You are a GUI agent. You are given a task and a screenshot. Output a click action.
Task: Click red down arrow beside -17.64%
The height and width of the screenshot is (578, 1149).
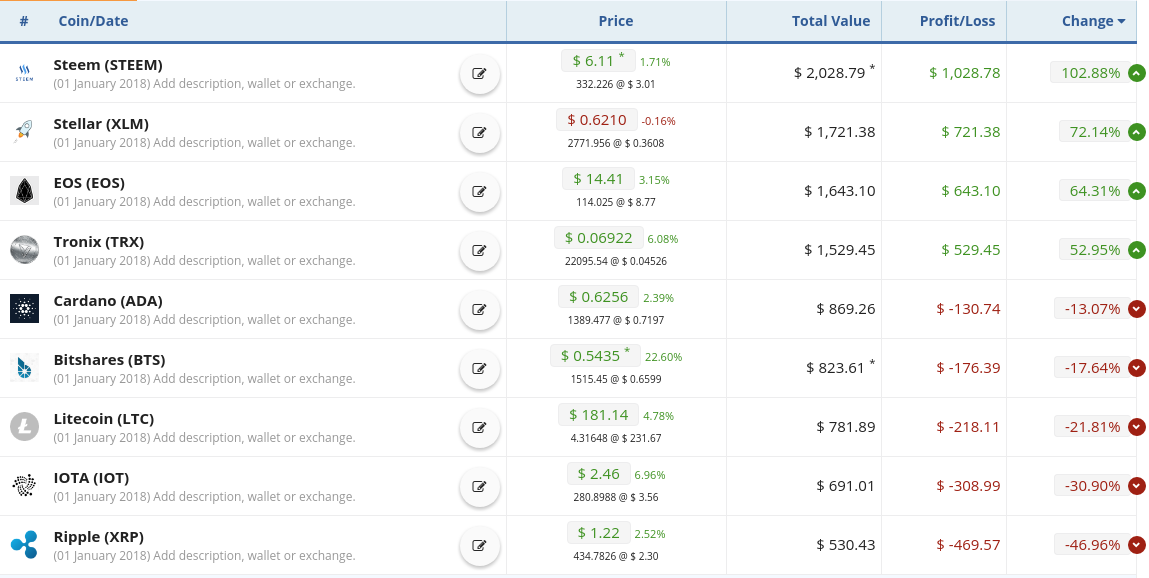pos(1137,368)
